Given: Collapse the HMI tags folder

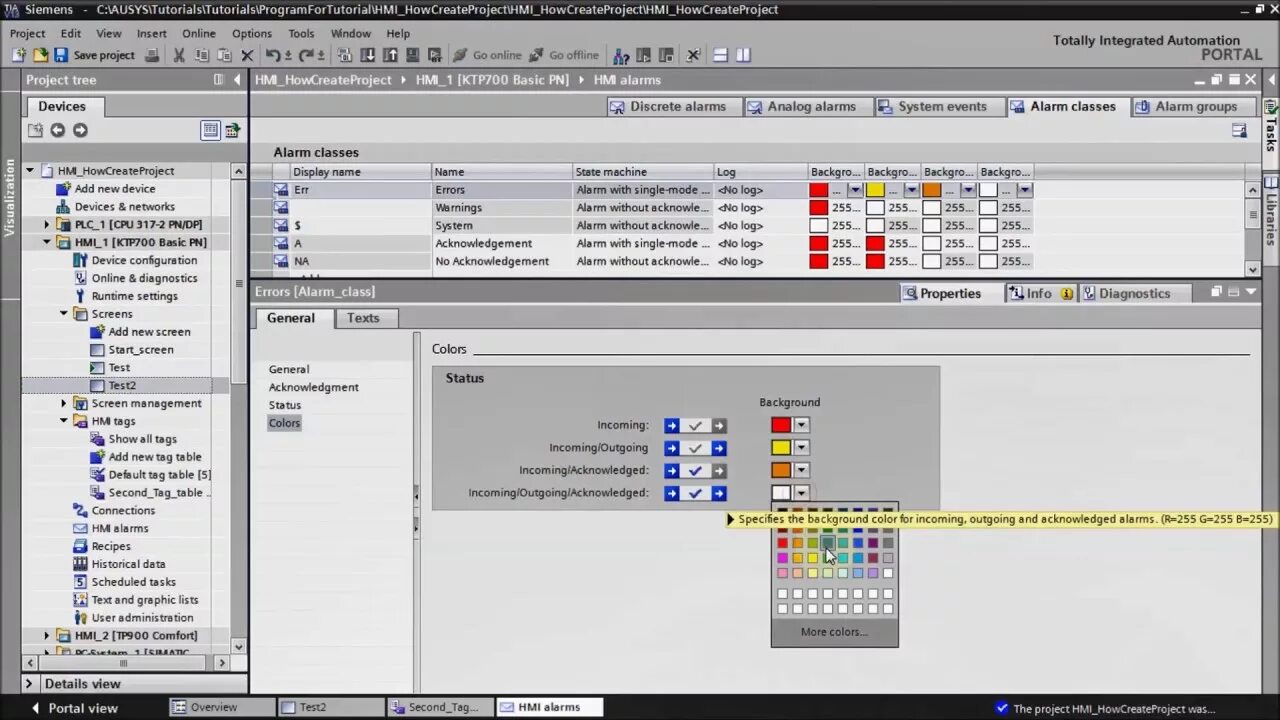Looking at the screenshot, I should [x=63, y=422].
